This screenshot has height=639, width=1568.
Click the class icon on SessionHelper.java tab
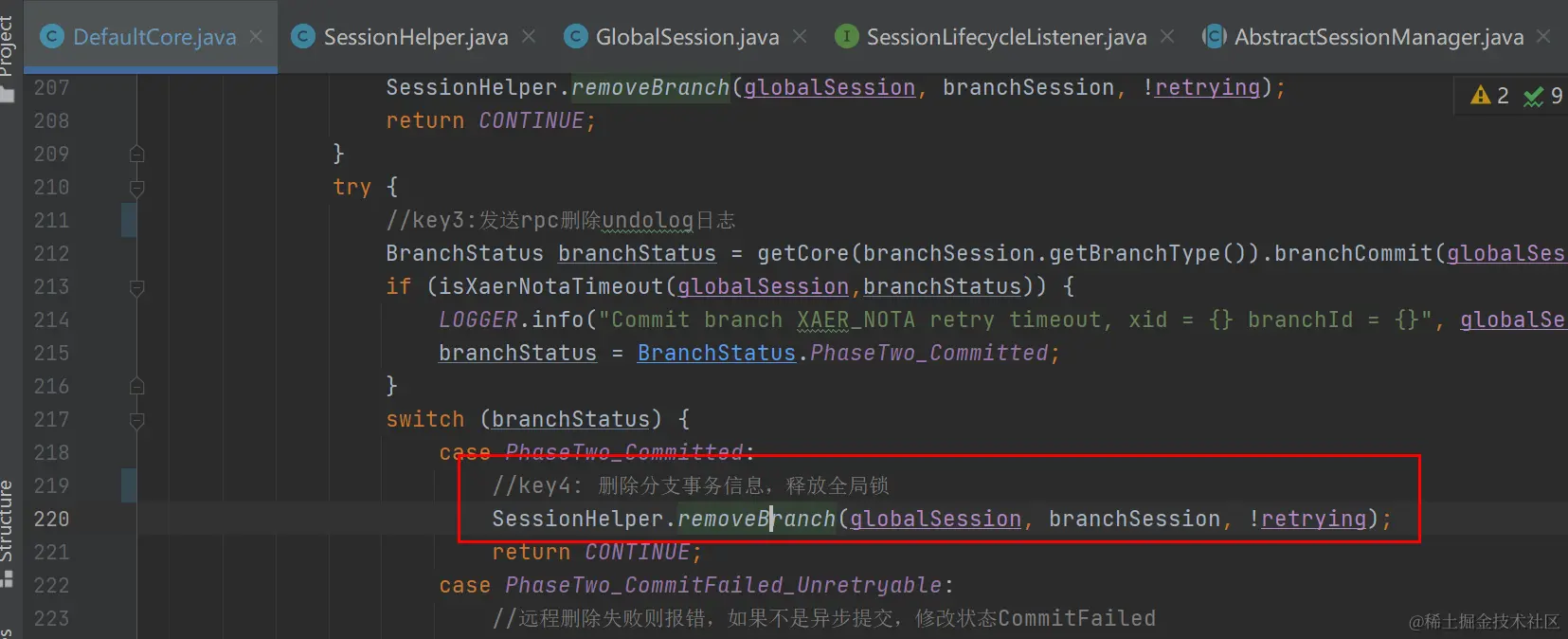[x=303, y=37]
